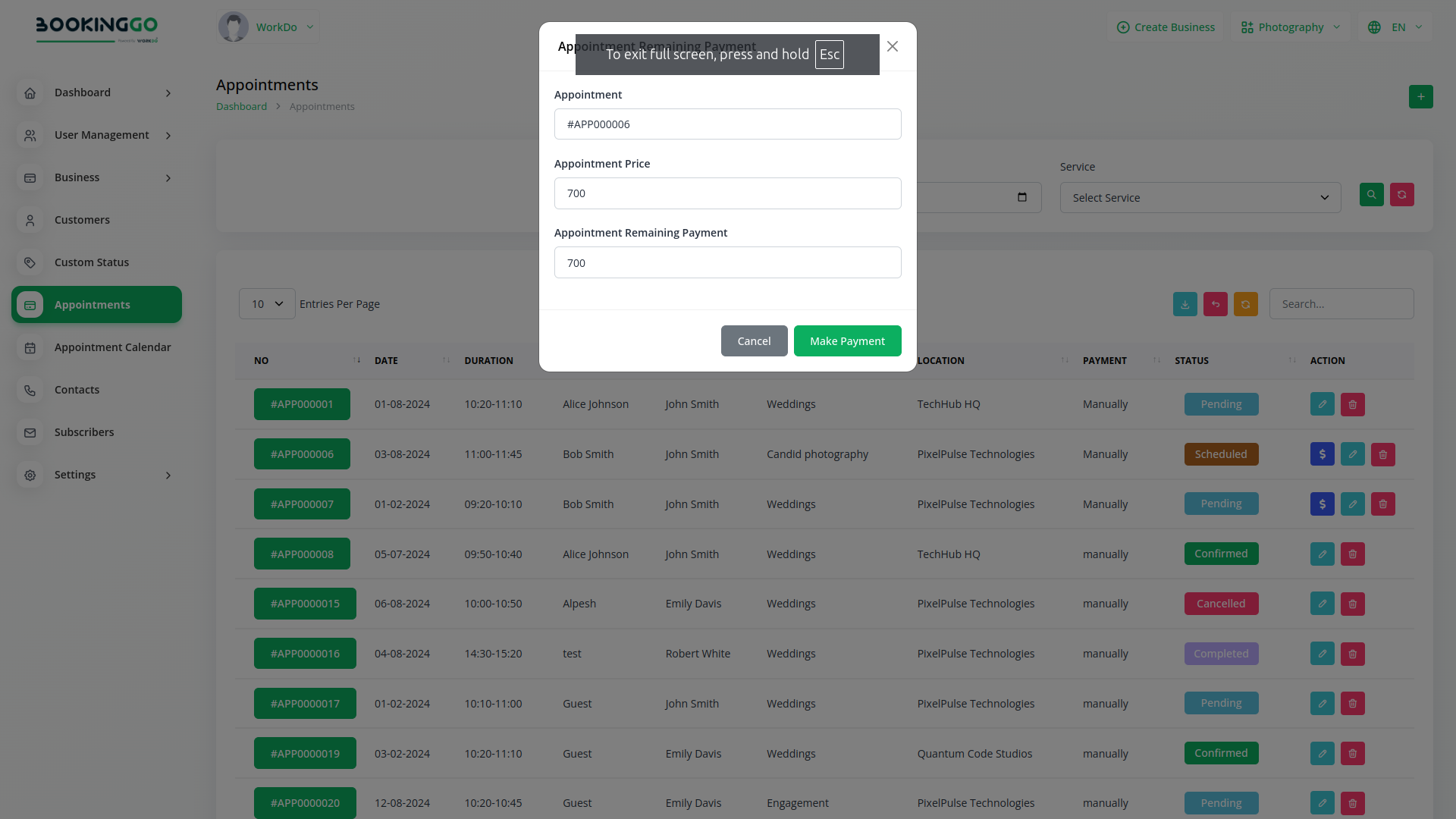
Task: Click the delete trash icon for #APP000008
Action: [1352, 554]
